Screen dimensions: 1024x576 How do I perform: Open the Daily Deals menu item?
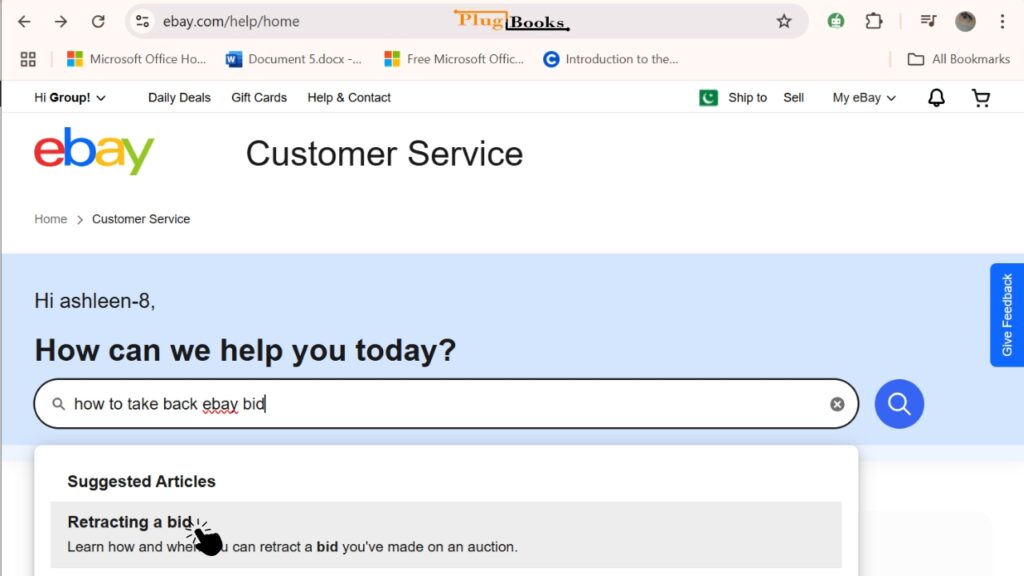[x=179, y=97]
